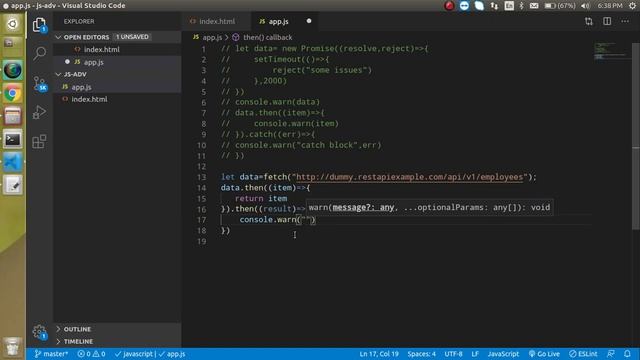Open the Trash from the dock
The height and width of the screenshot is (360, 640).
point(13,346)
